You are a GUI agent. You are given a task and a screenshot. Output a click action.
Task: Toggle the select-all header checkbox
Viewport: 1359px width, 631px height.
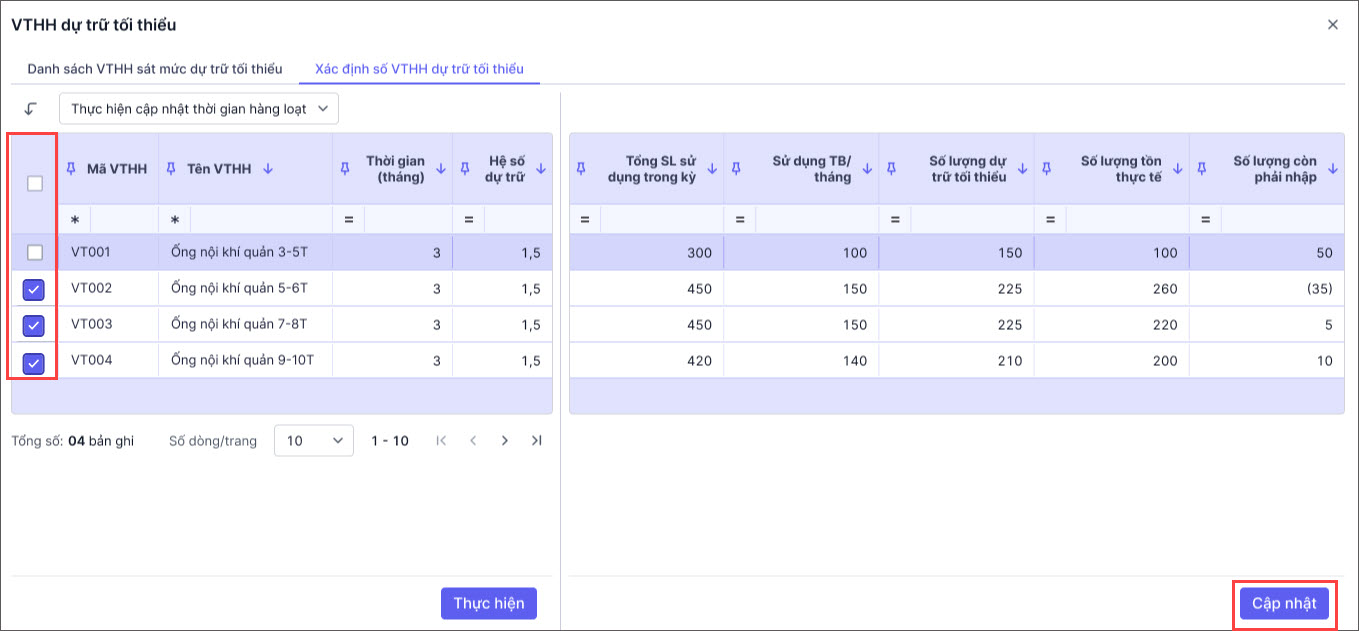(35, 183)
